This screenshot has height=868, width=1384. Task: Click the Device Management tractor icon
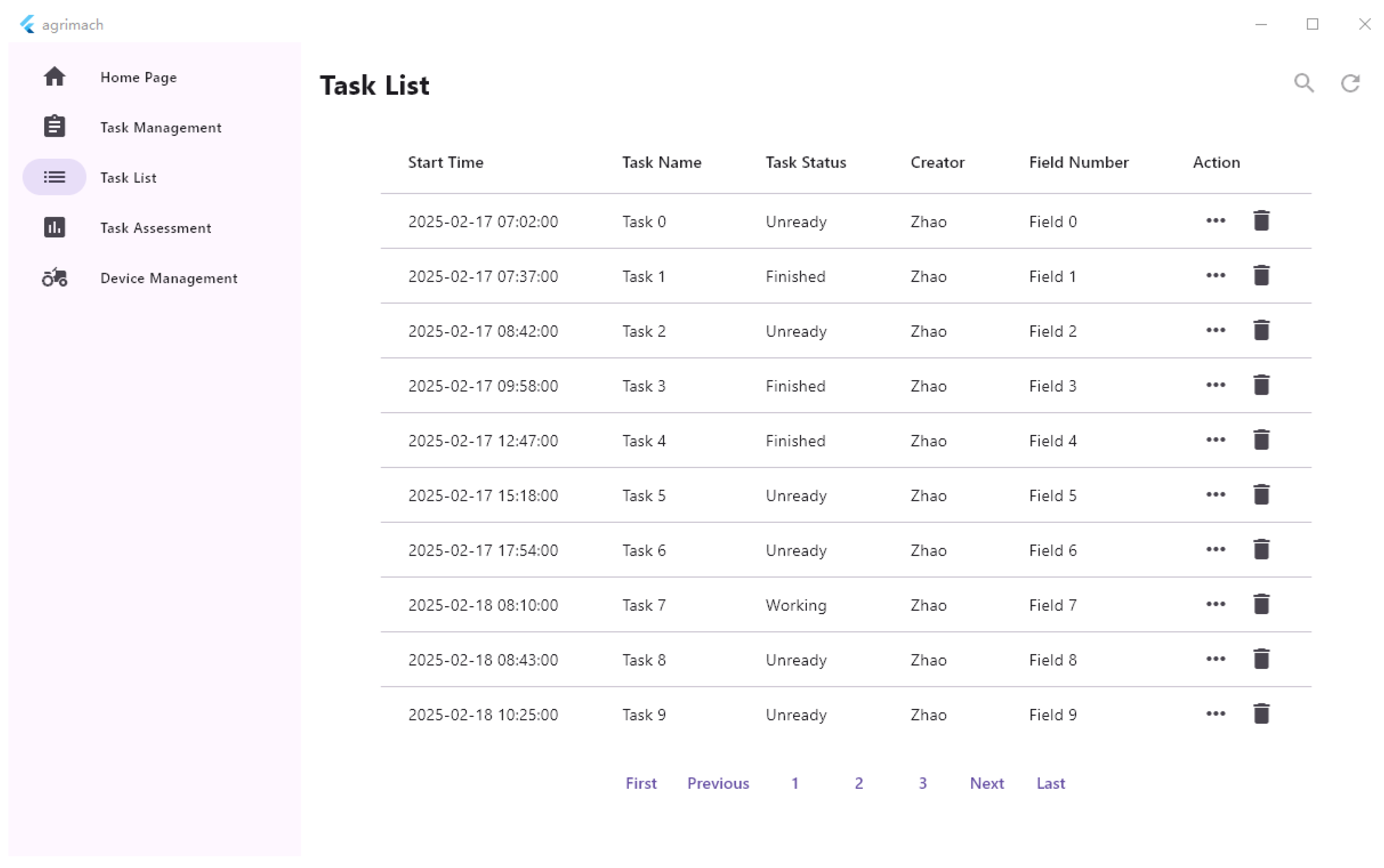55,278
